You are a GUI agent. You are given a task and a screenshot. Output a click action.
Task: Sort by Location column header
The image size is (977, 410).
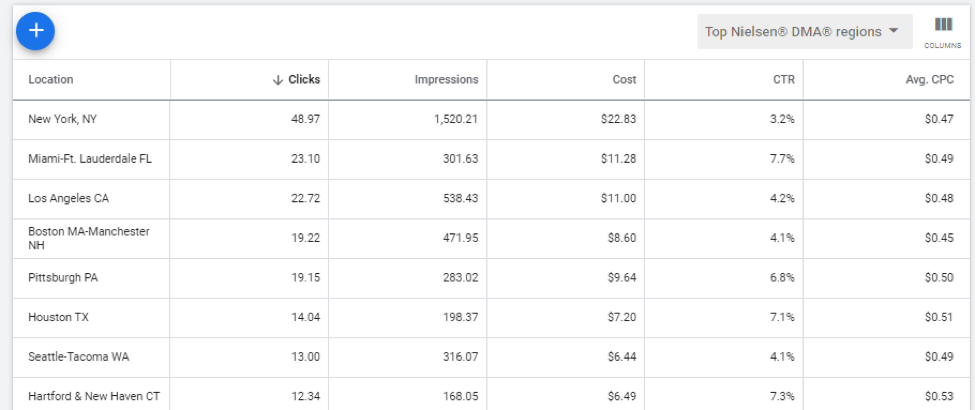pos(50,79)
